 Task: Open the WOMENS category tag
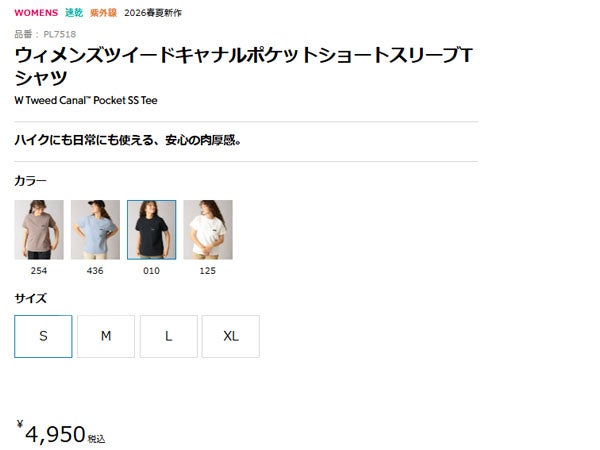coord(36,13)
